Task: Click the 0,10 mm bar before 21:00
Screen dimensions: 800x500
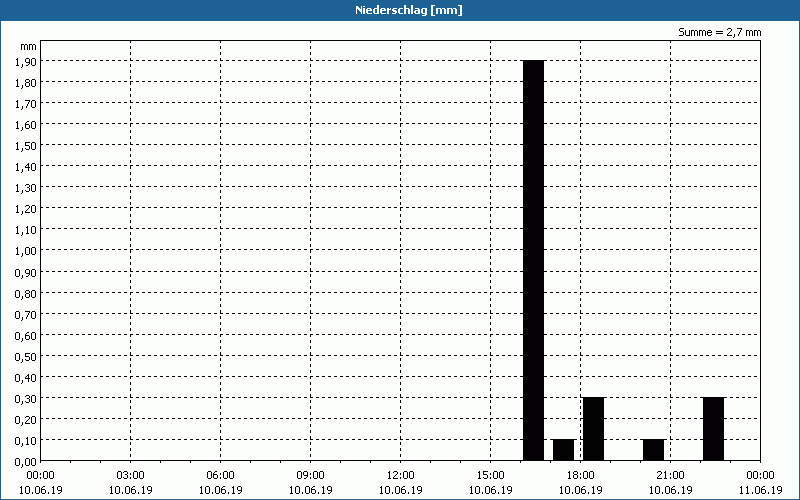Action: point(654,450)
